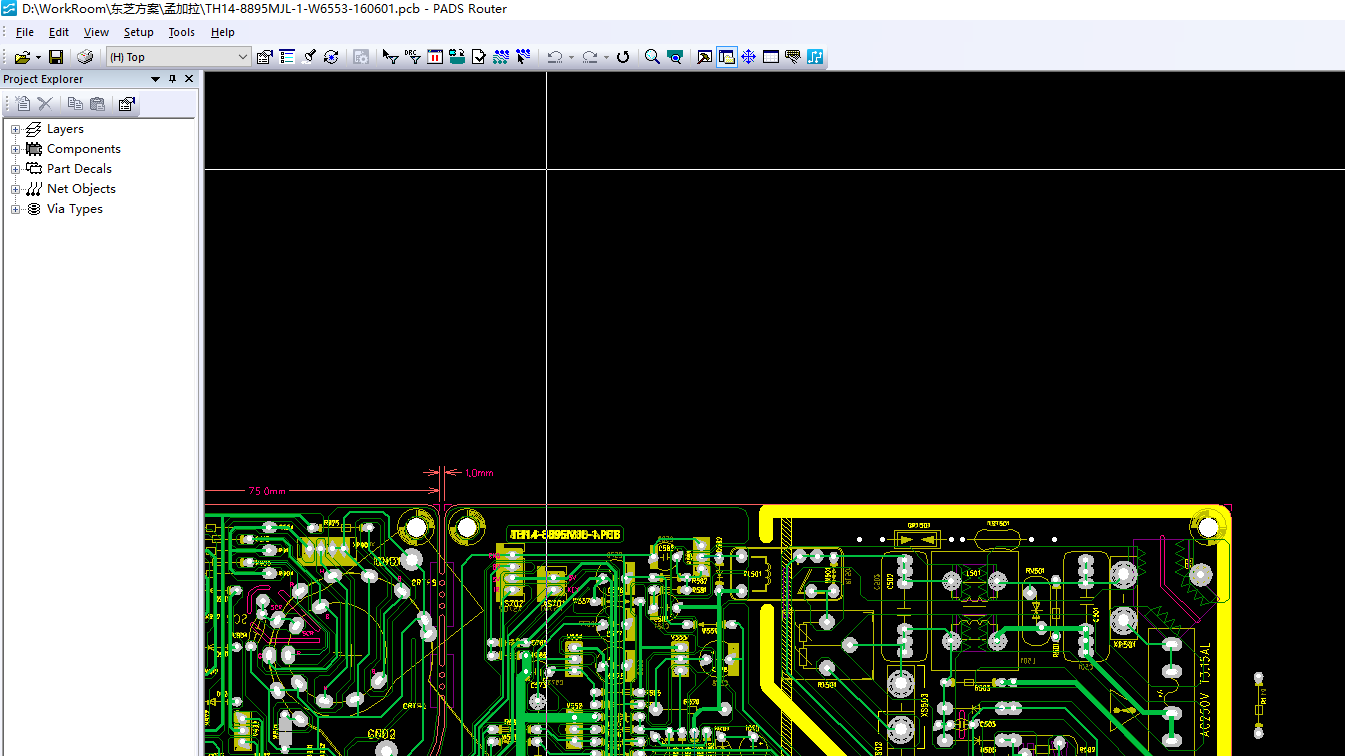Expand the Components tree node
1345x756 pixels.
(x=16, y=149)
